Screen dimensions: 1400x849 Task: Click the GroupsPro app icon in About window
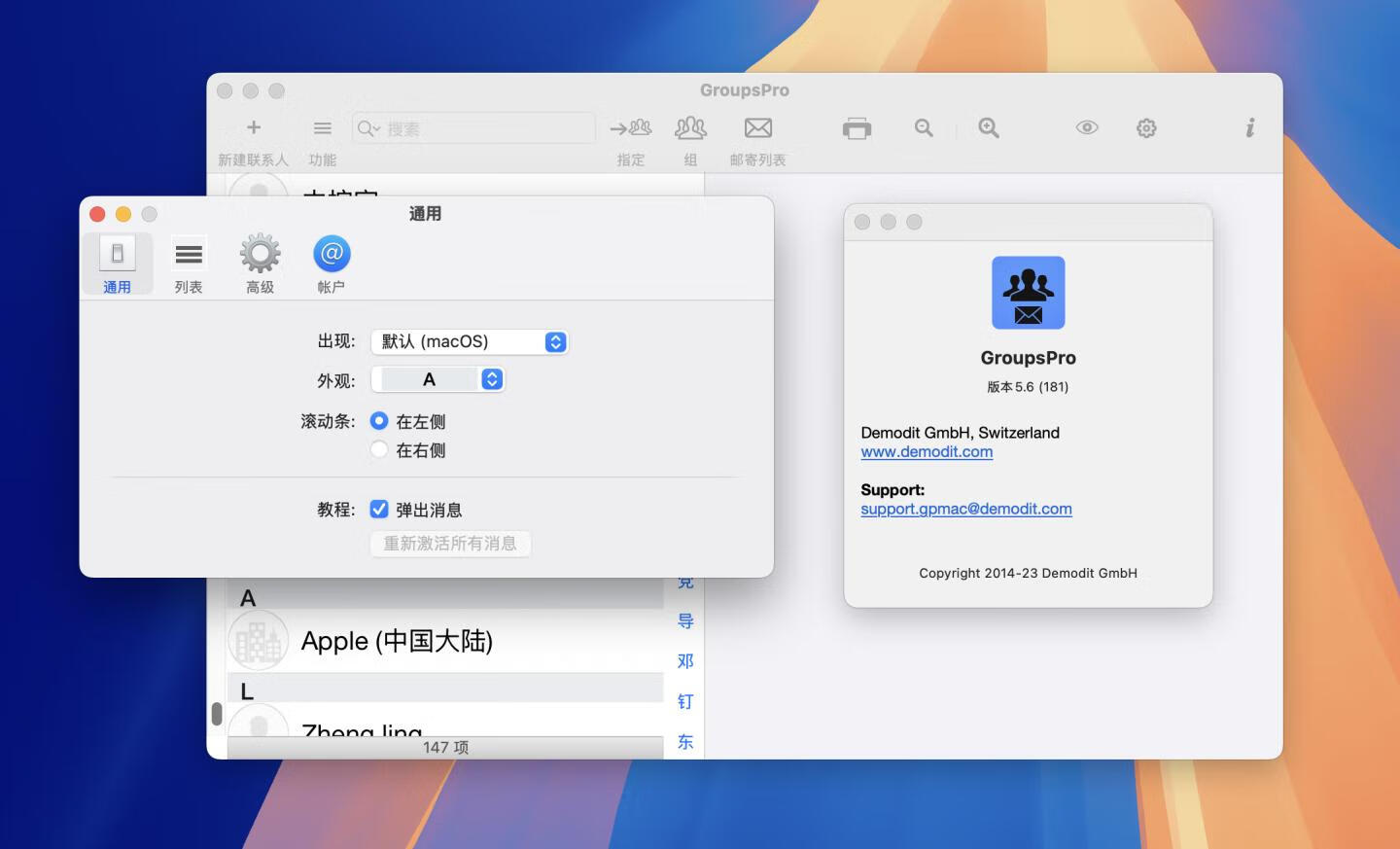point(1028,293)
